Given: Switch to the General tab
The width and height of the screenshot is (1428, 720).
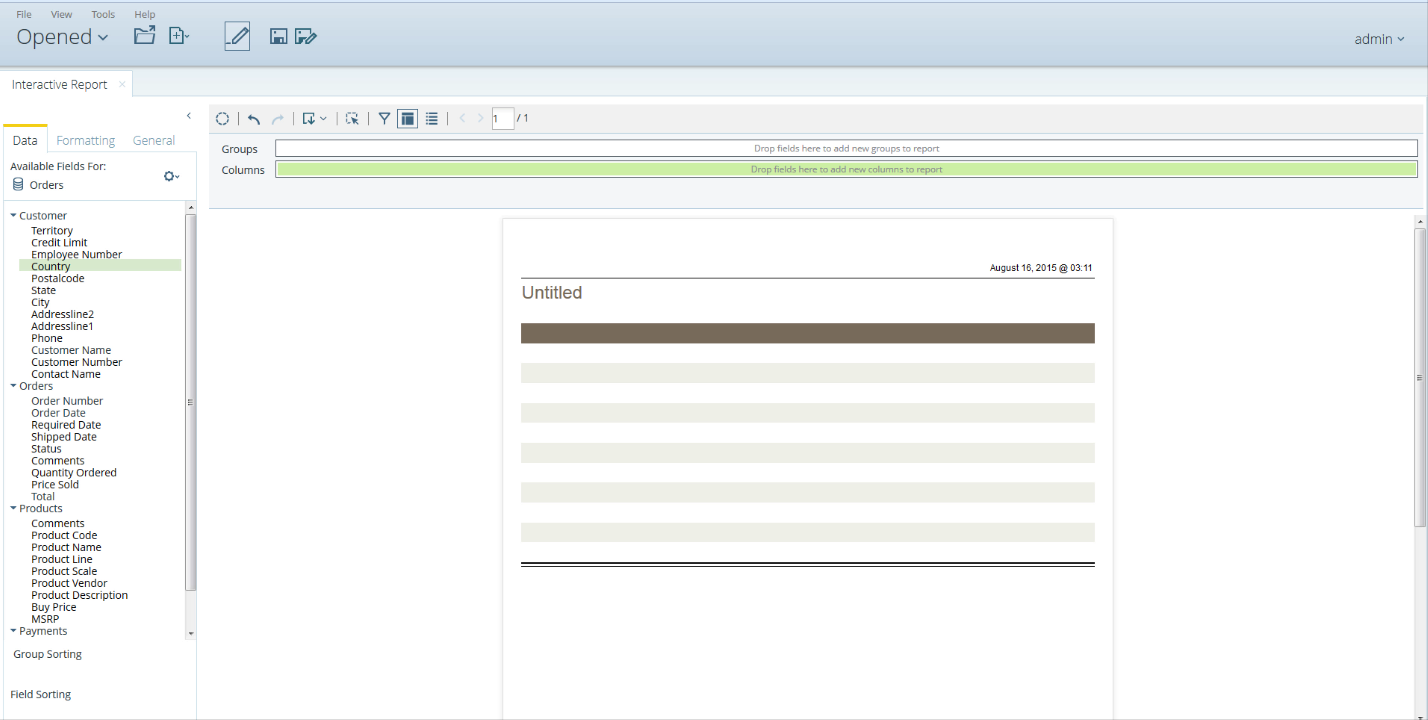Looking at the screenshot, I should click(154, 141).
